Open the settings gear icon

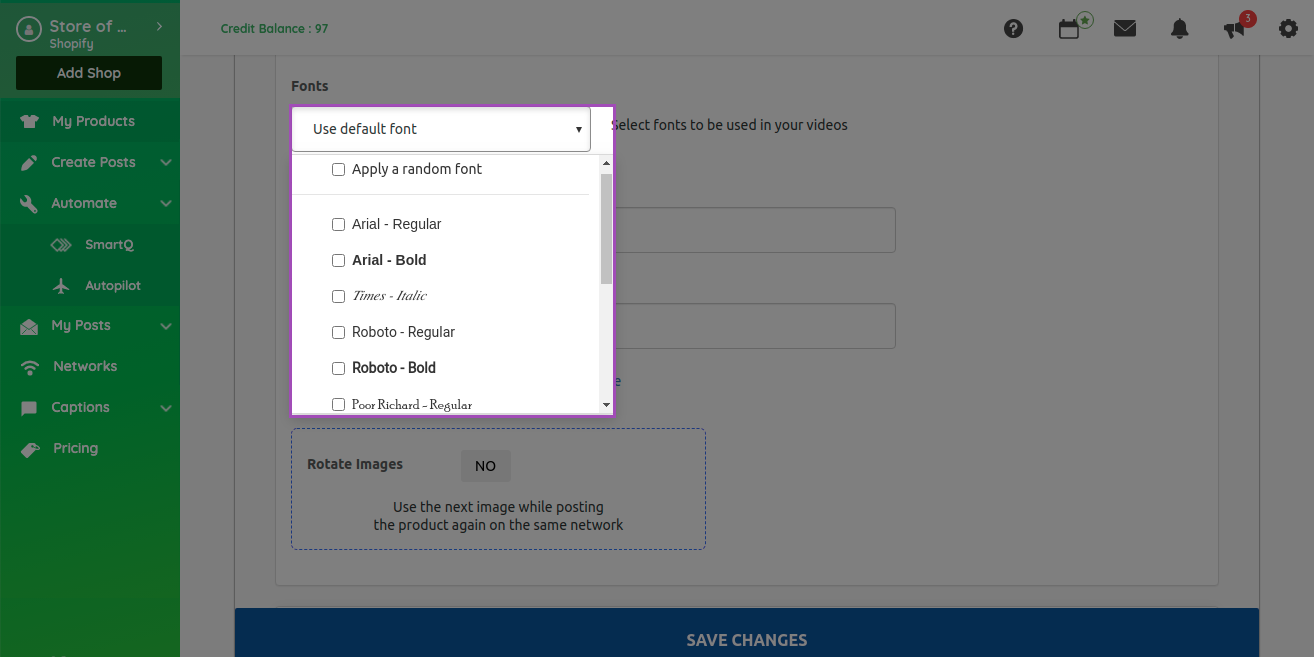(1288, 29)
